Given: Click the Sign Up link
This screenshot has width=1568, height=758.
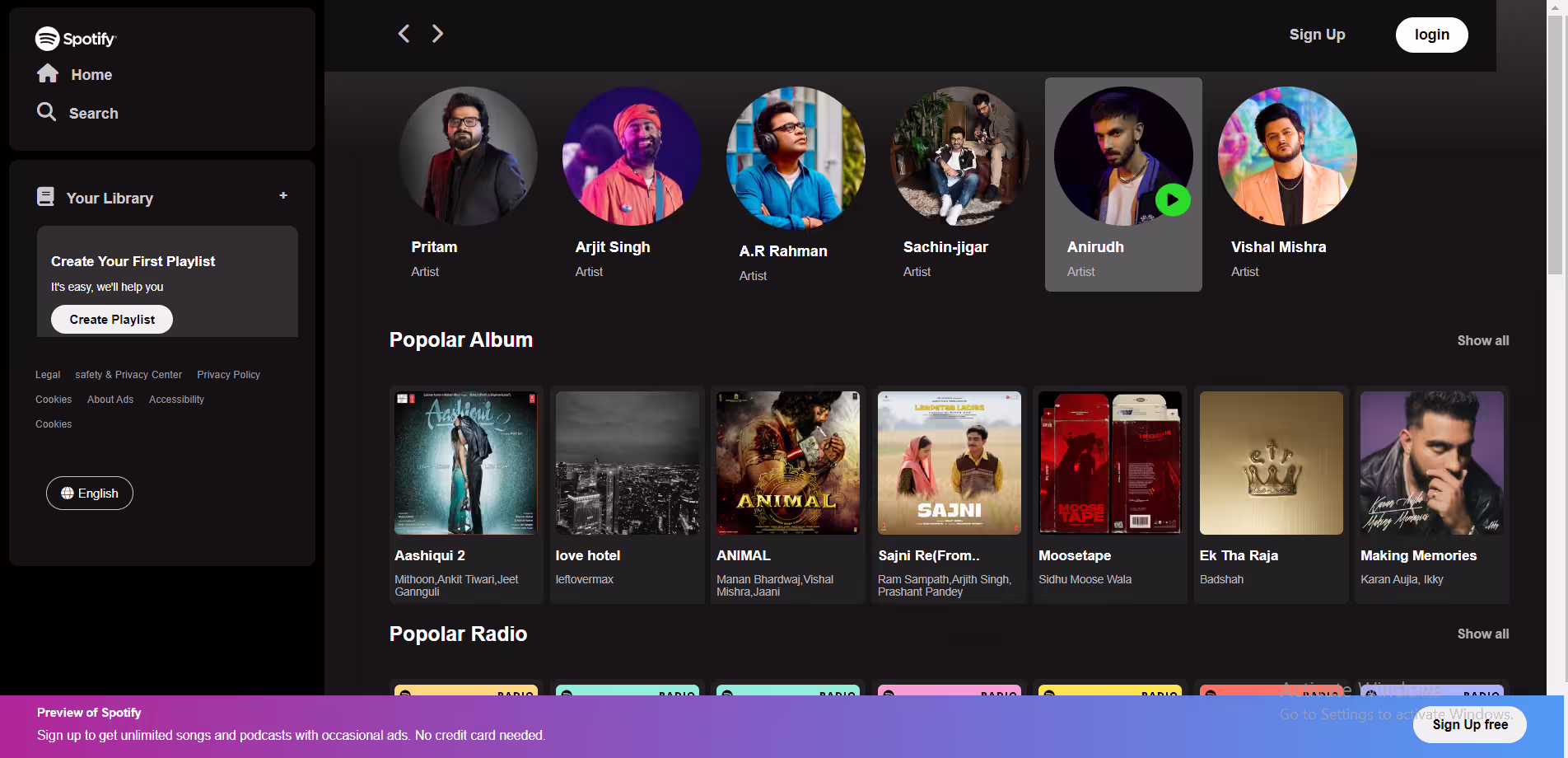Looking at the screenshot, I should point(1317,35).
